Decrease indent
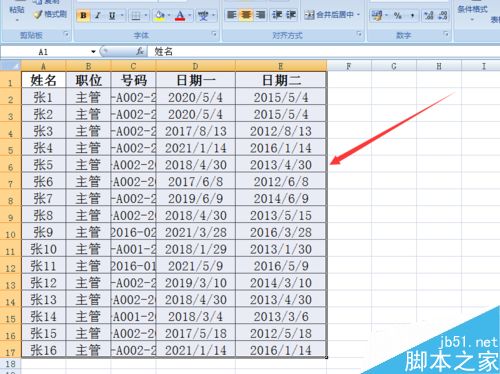This screenshot has height=374, width=500. pos(277,15)
